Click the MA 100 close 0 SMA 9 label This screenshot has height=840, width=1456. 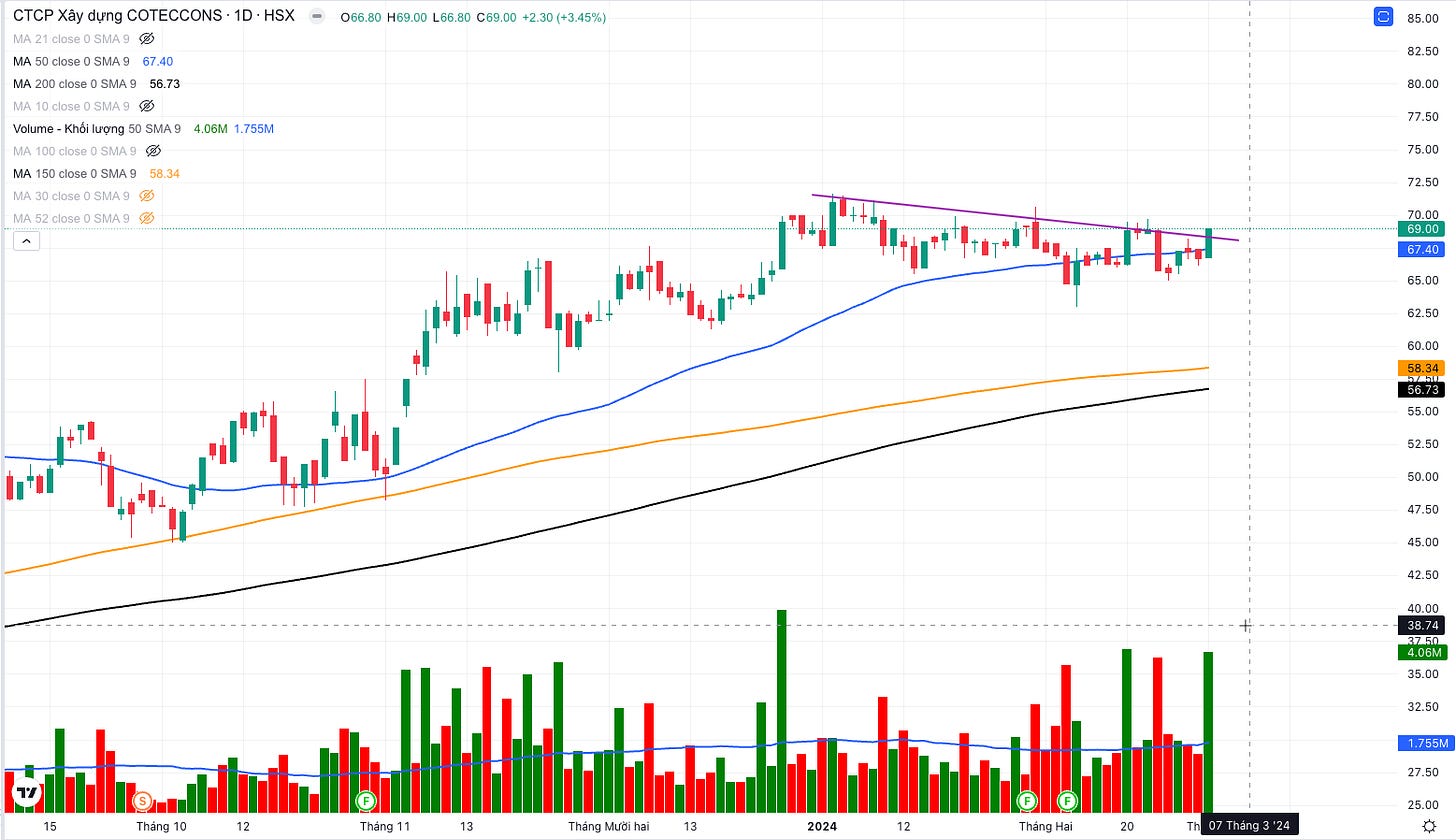75,151
